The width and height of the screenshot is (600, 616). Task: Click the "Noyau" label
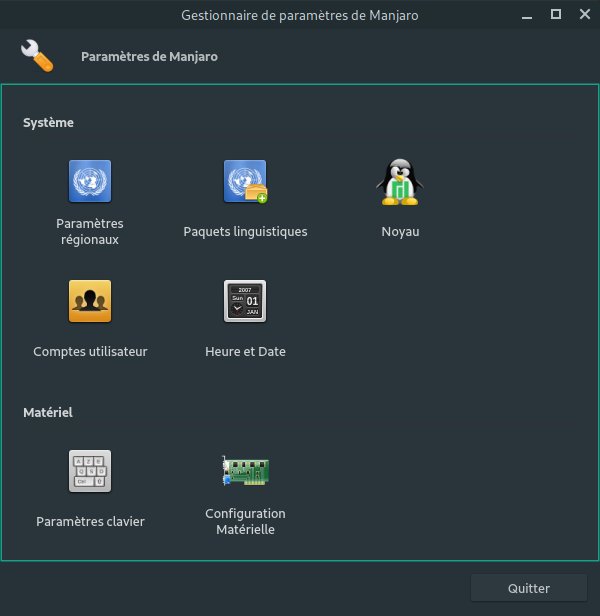[x=400, y=232]
